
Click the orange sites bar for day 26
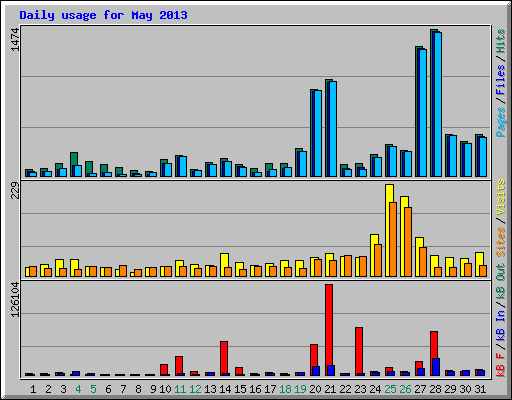(x=408, y=242)
